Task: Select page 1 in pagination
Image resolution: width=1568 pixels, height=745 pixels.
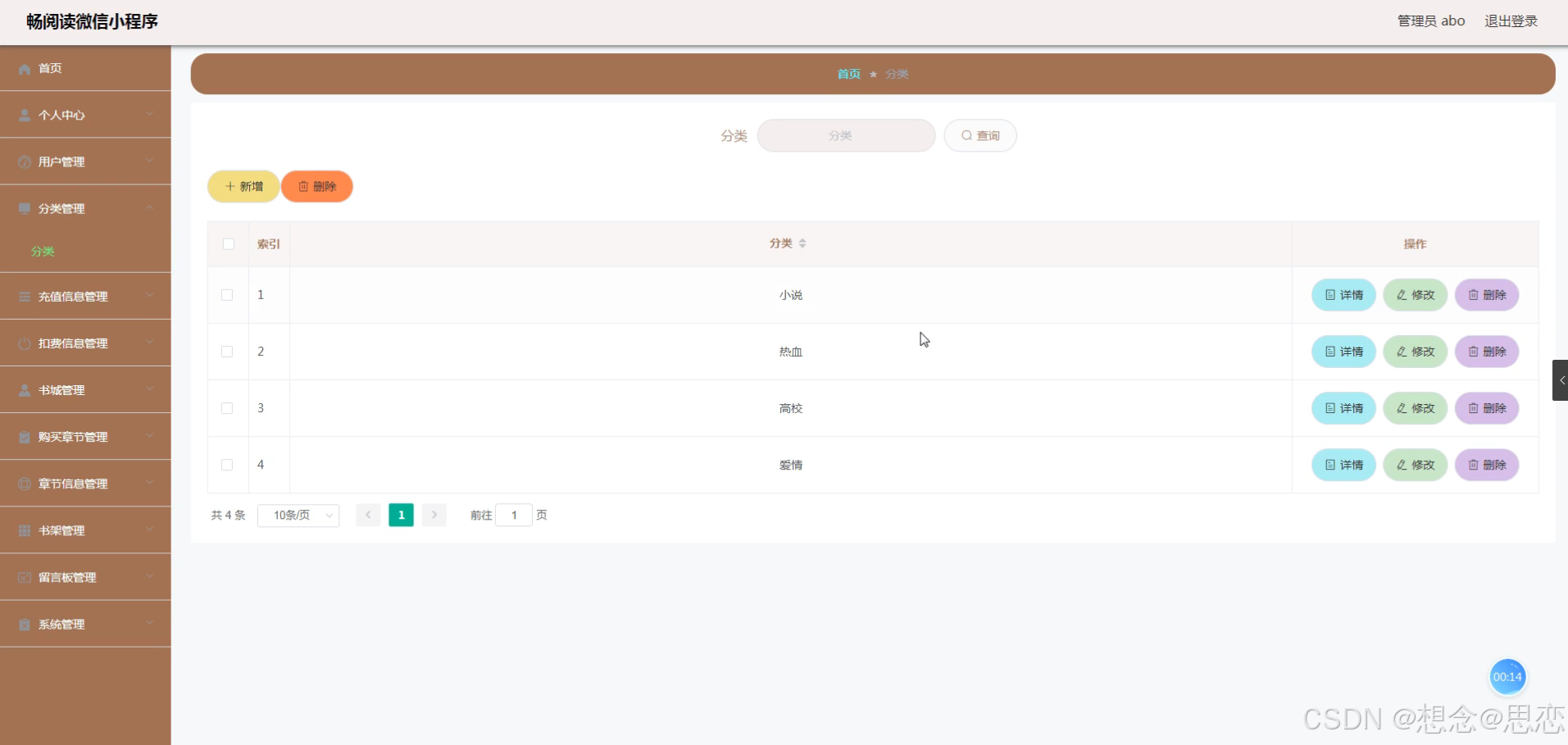Action: coord(401,515)
